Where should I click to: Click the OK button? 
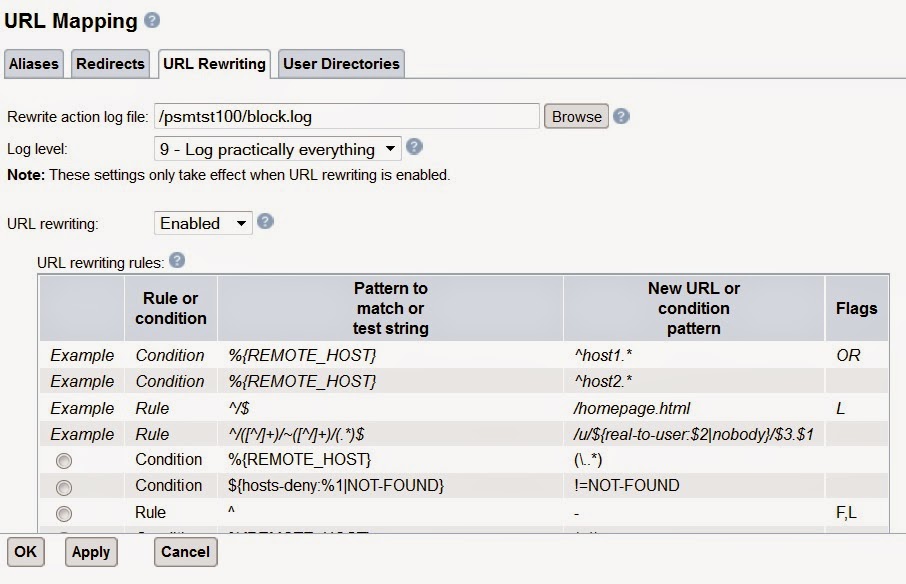[26, 551]
